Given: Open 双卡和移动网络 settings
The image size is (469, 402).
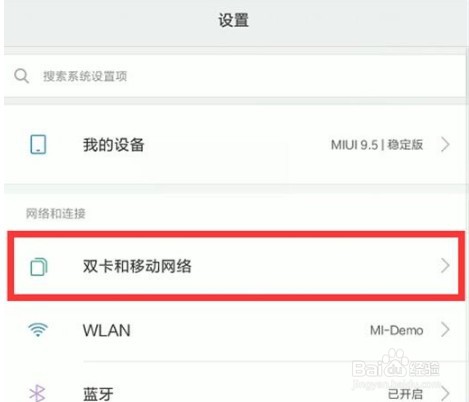Looking at the screenshot, I should [236, 266].
